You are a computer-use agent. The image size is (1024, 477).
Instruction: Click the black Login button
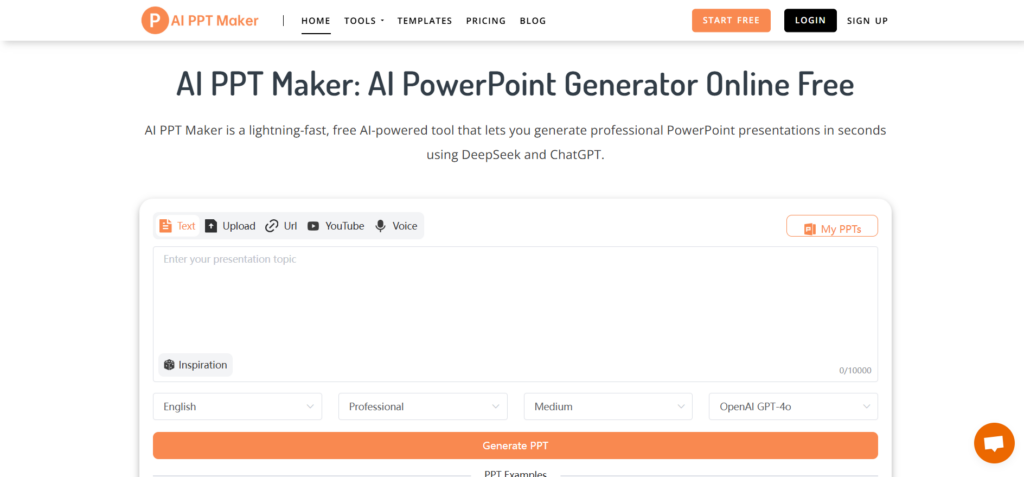[810, 21]
